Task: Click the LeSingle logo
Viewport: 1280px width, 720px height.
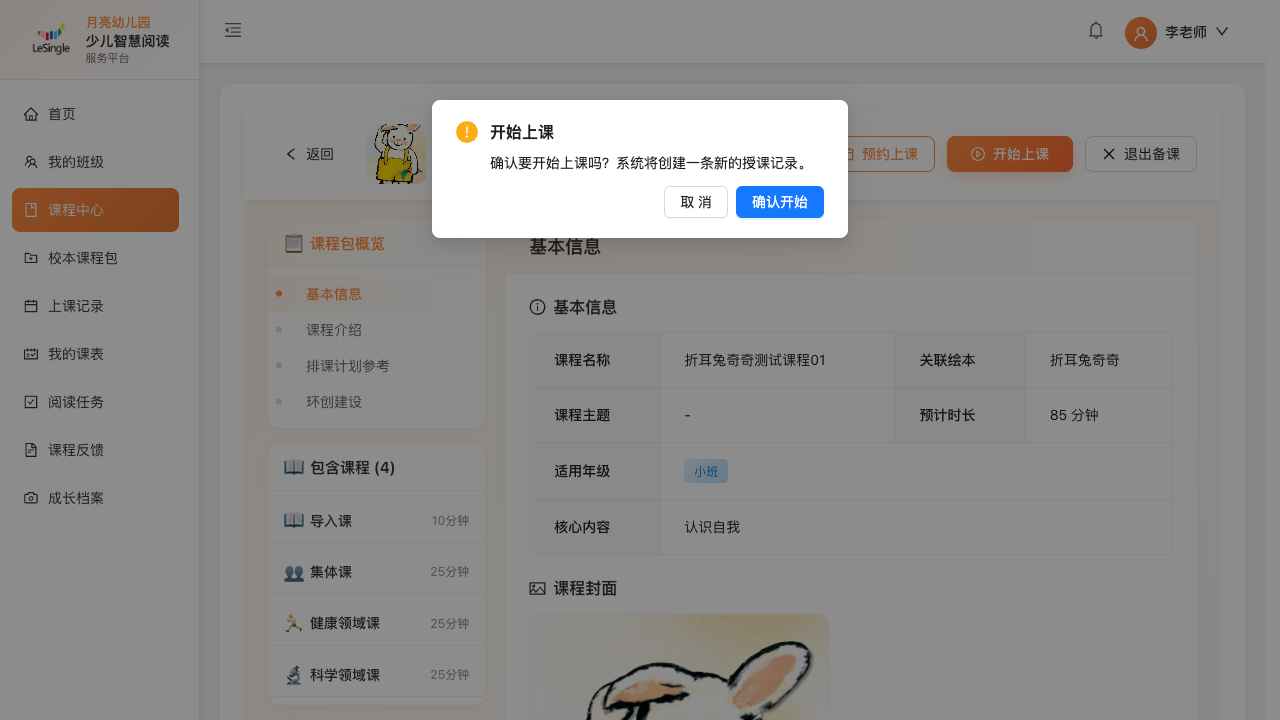Action: 51,39
